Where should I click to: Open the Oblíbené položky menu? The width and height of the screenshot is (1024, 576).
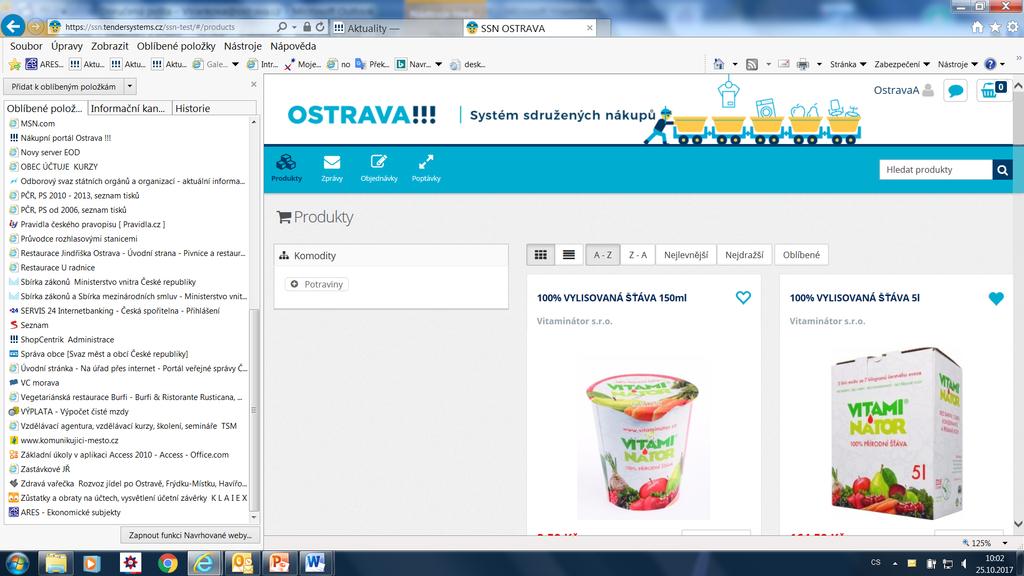coord(176,46)
